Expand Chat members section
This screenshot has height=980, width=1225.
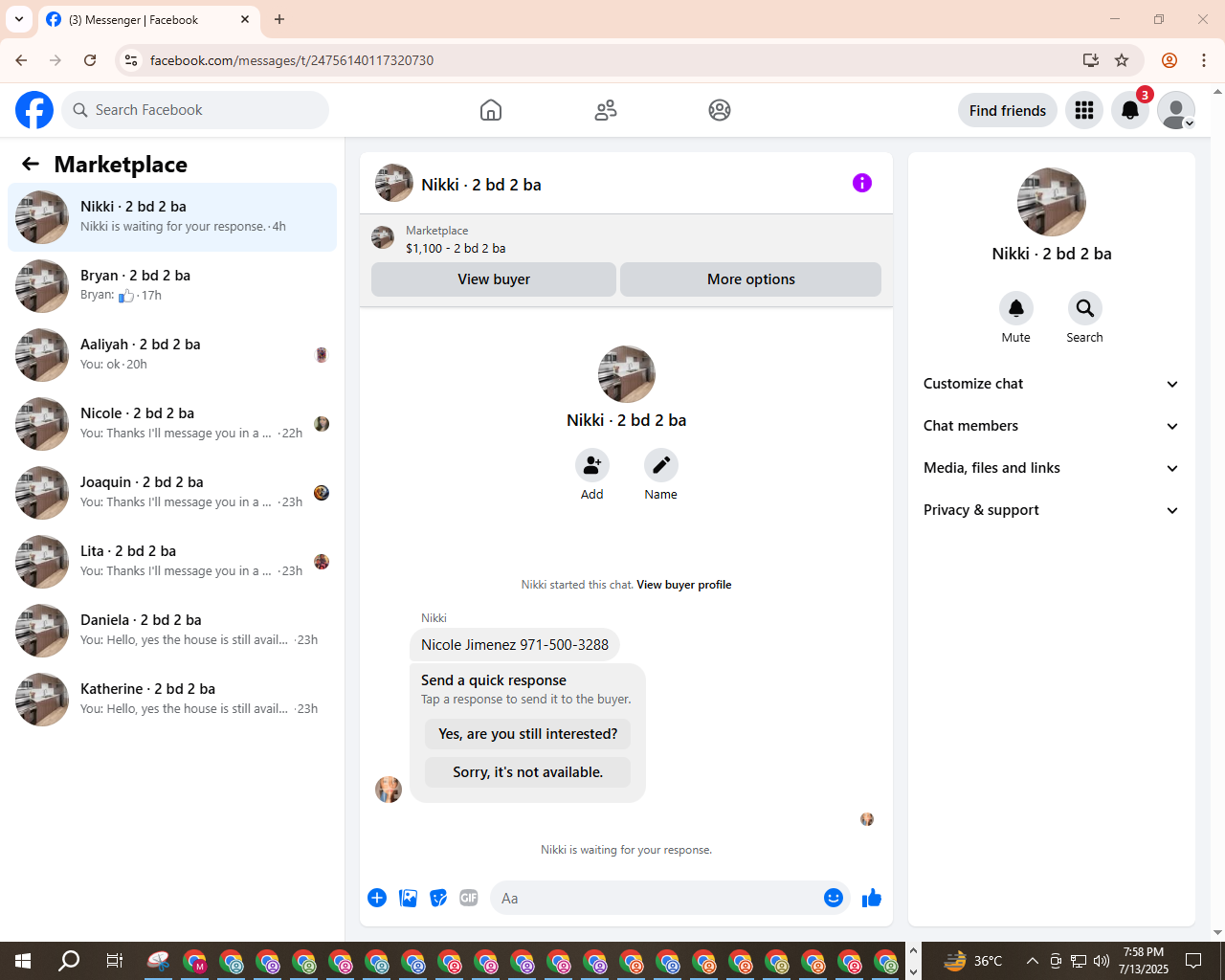tap(1051, 426)
